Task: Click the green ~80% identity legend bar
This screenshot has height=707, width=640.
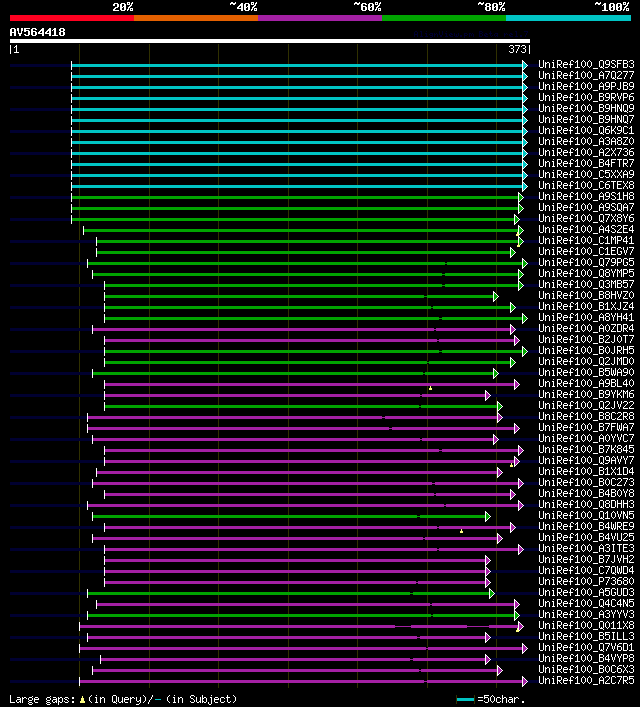Action: [x=444, y=18]
